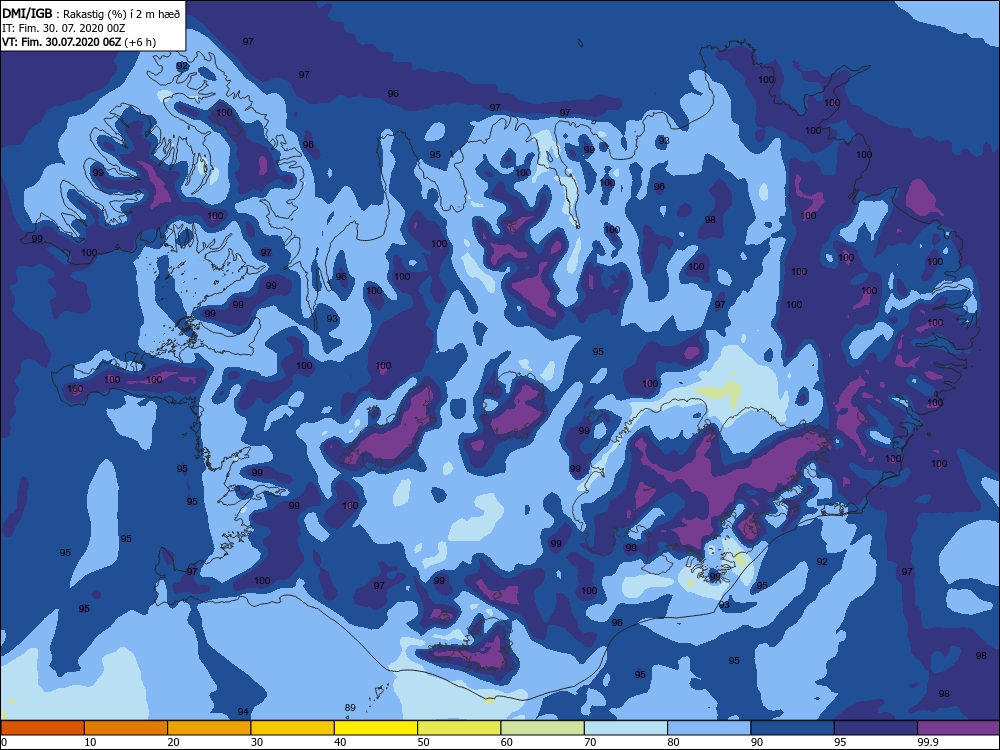Click the 0–10 dark orange legend swatch

point(43,728)
